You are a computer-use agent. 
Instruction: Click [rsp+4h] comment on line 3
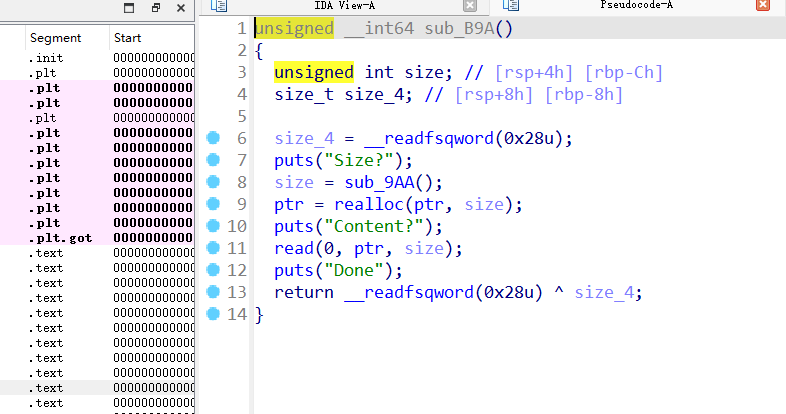coord(534,72)
